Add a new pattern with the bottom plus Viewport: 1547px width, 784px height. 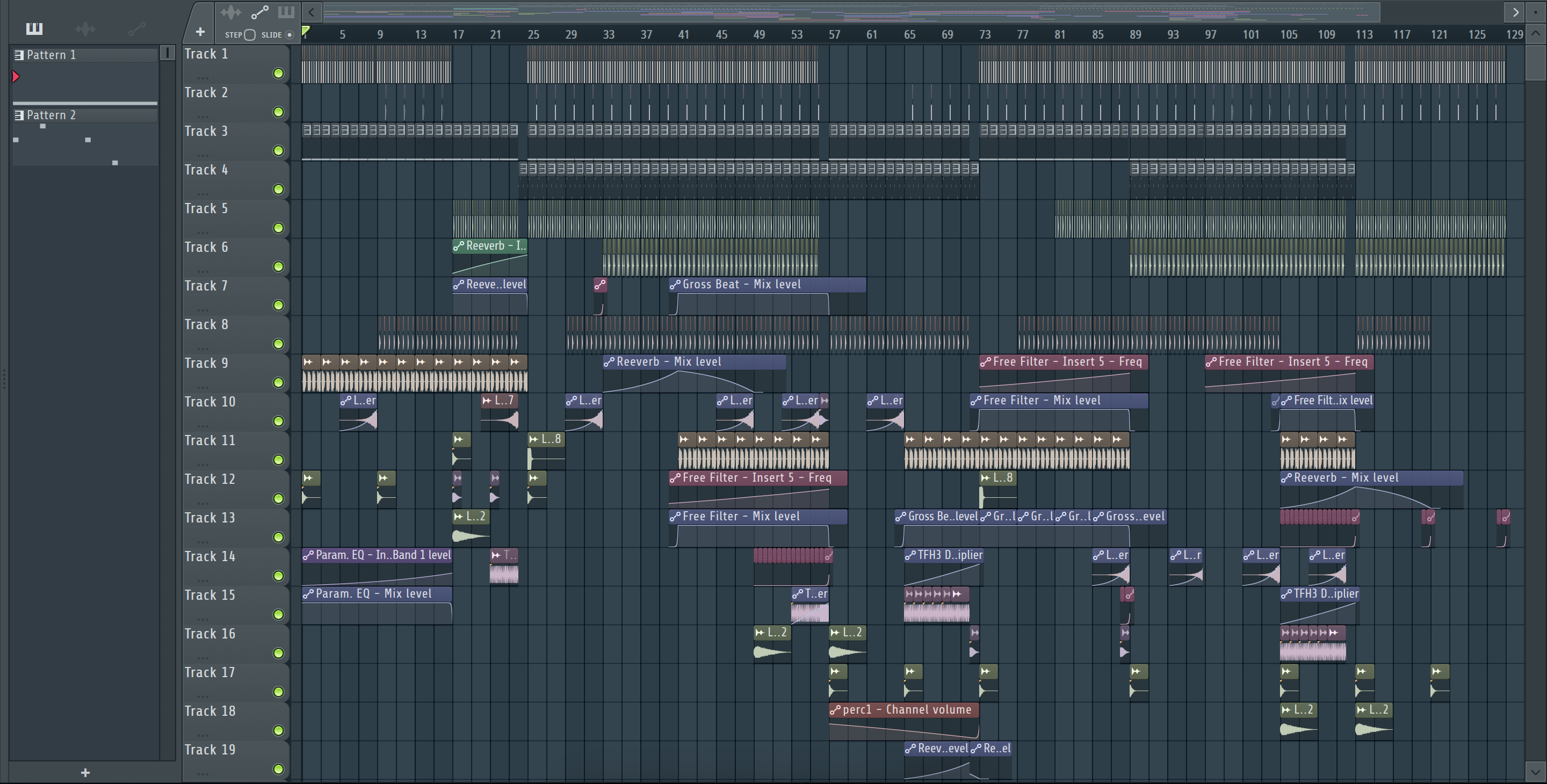(85, 773)
